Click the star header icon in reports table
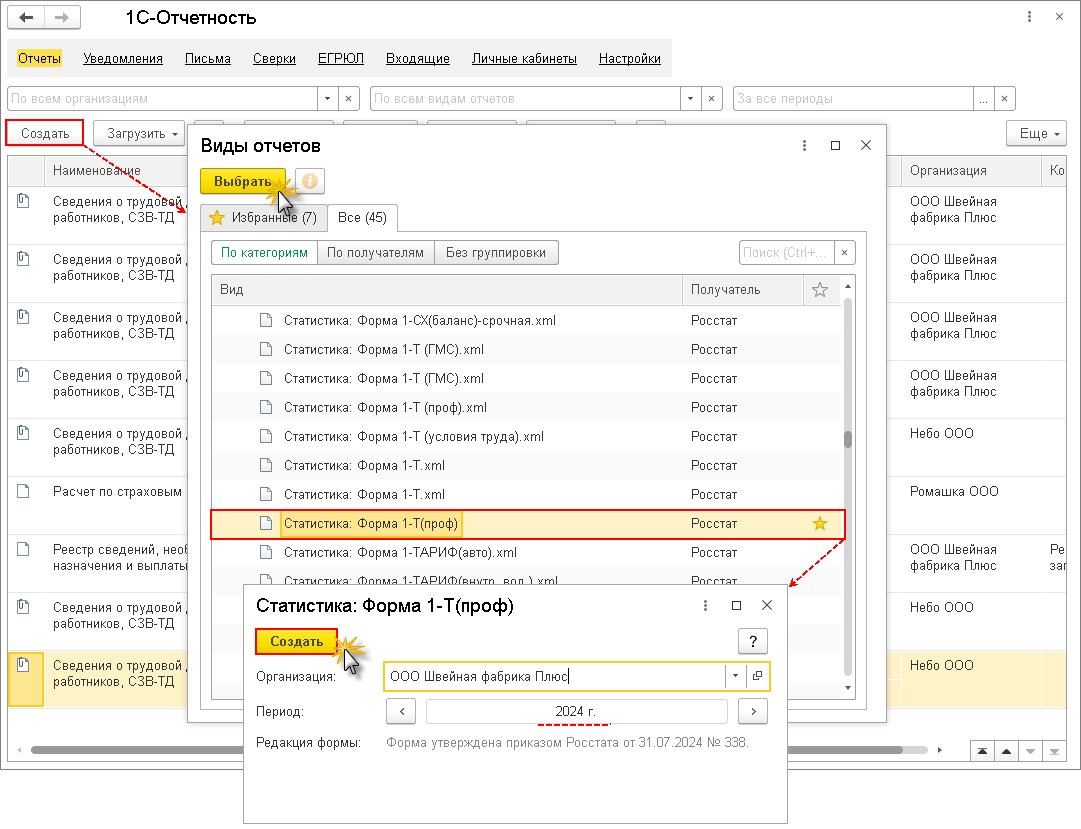Screen dimensions: 1081x829 pos(819,290)
